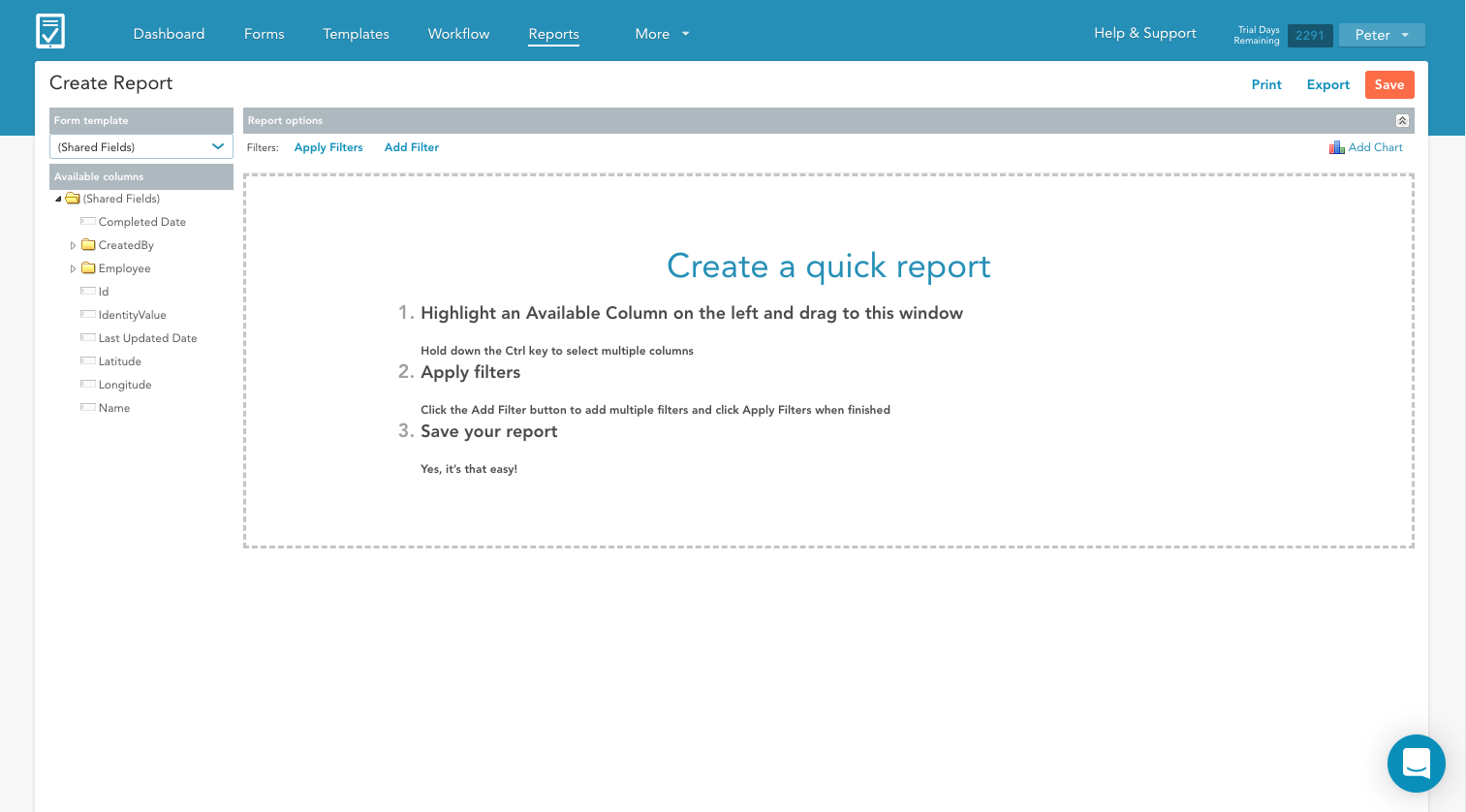Viewport: 1466px width, 812px height.
Task: Click the Apply Filters link
Action: (x=328, y=147)
